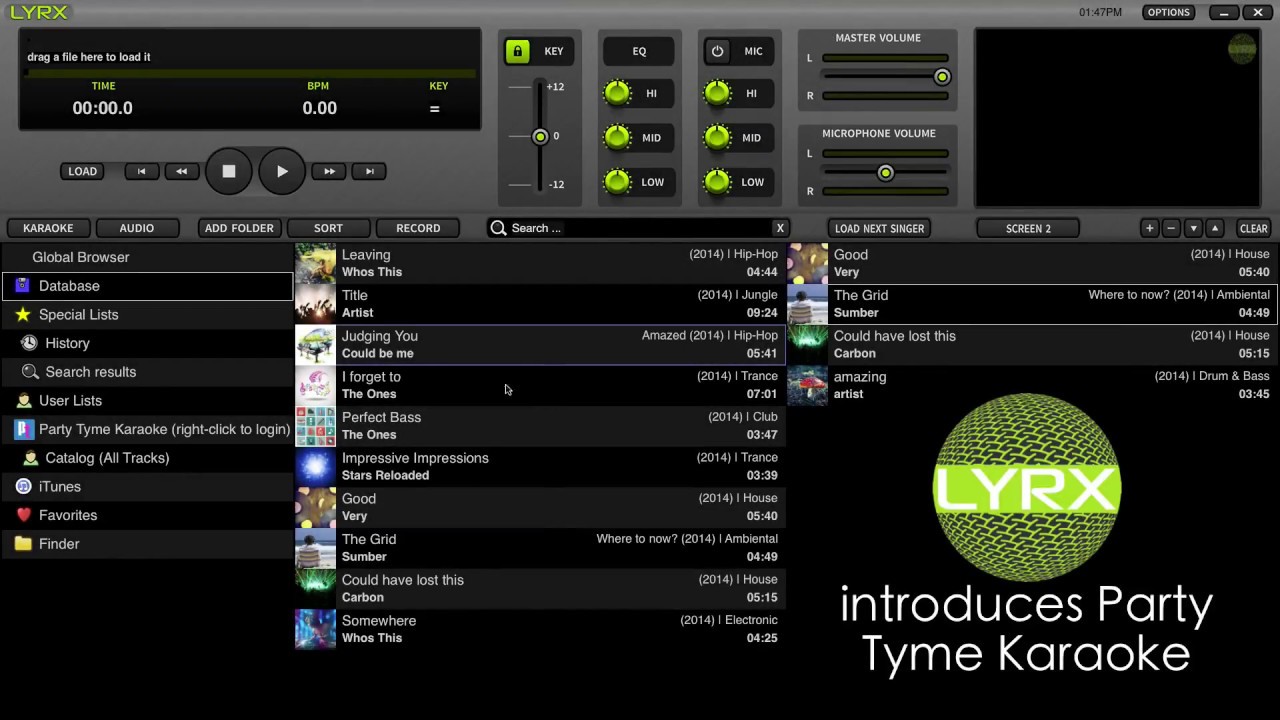Screen dimensions: 1280x720
Task: Fast forward the current track
Action: click(329, 171)
